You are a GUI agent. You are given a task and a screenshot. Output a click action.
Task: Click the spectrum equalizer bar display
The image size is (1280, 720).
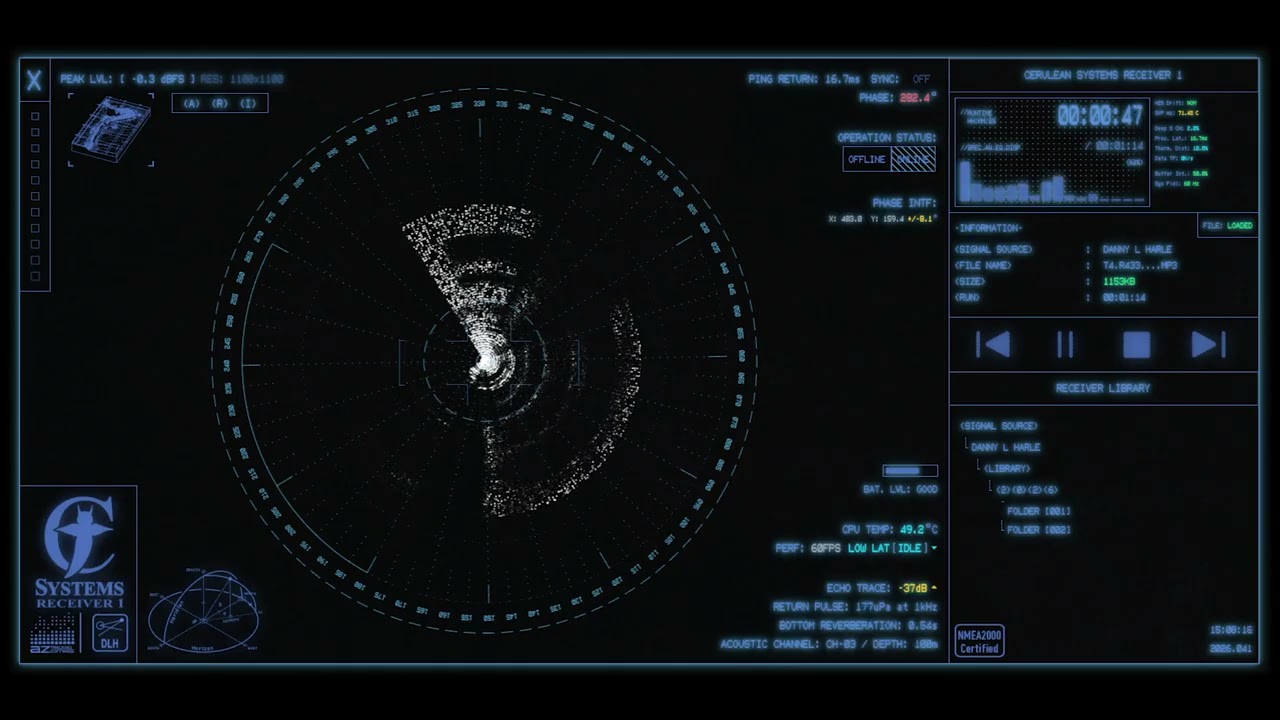1052,181
